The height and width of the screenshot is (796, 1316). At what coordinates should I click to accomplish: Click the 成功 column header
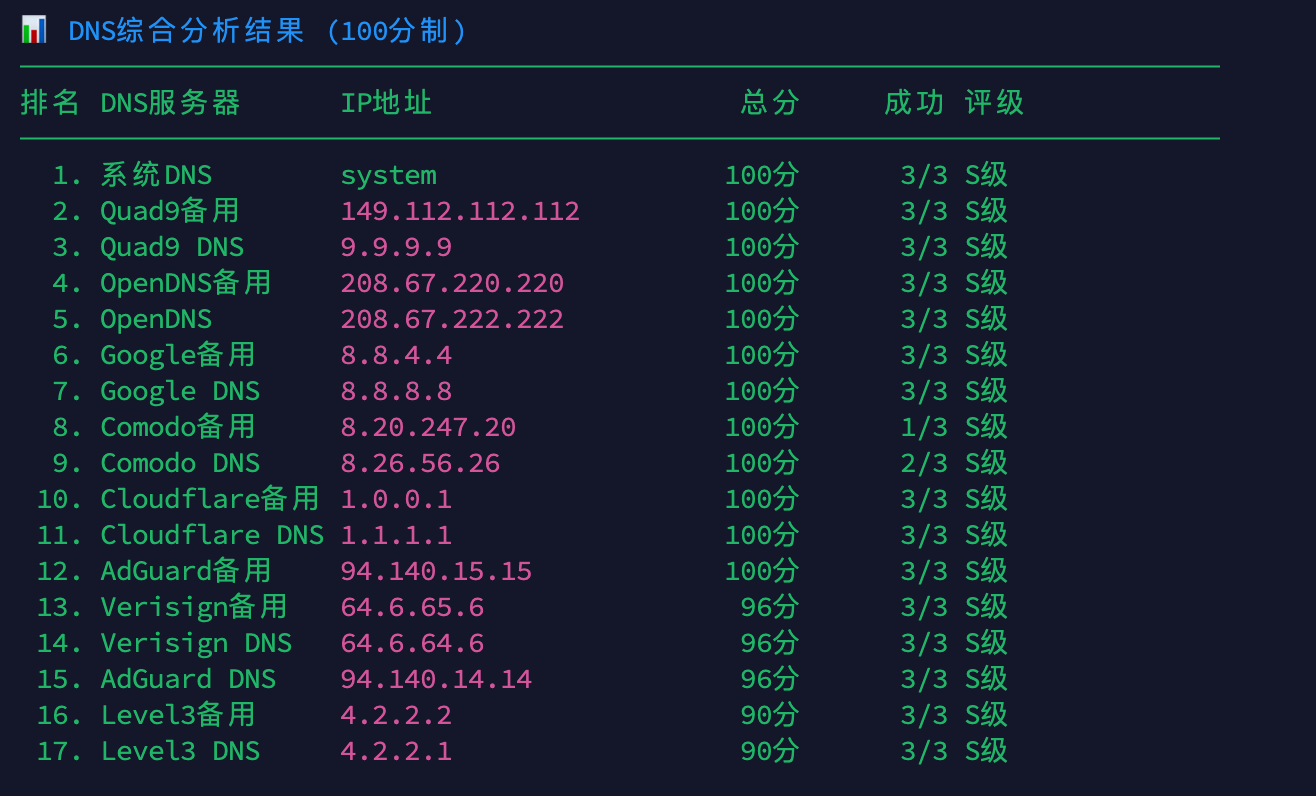click(914, 102)
